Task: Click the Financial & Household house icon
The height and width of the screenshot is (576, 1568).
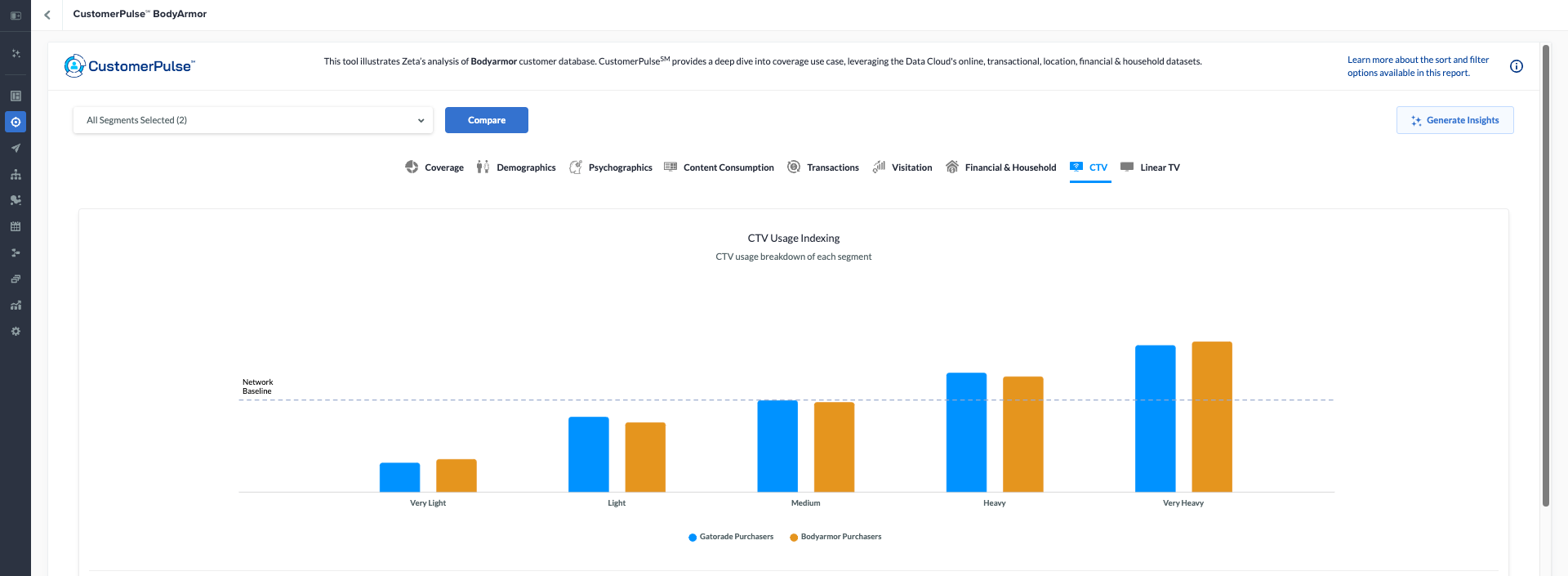Action: (952, 167)
